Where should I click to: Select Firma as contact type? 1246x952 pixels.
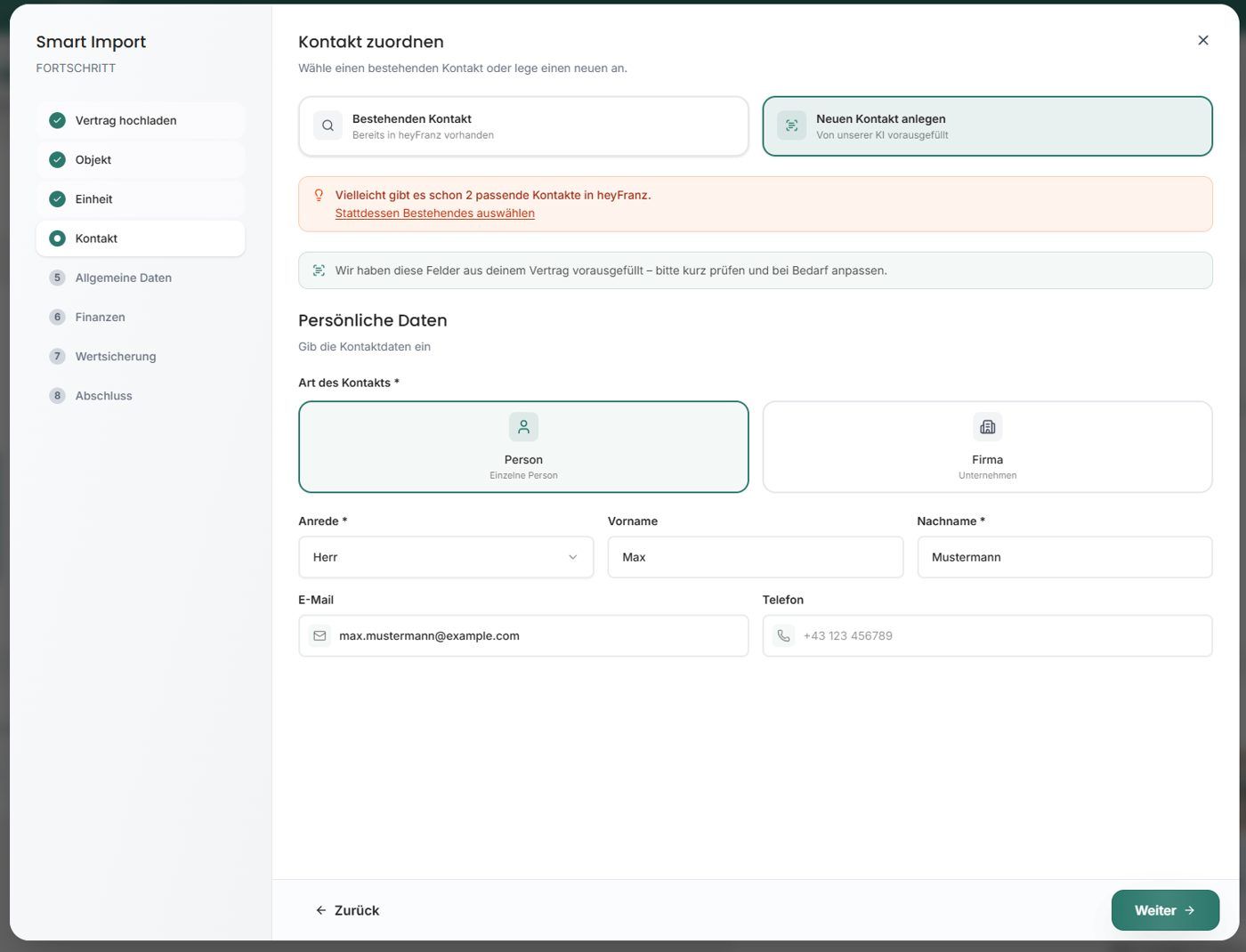point(987,447)
